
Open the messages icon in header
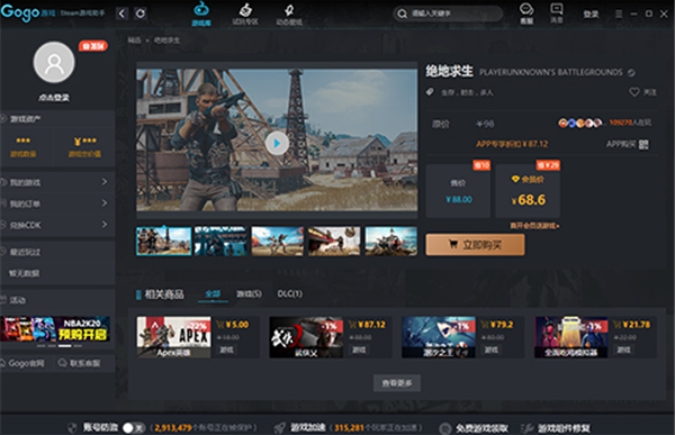556,9
